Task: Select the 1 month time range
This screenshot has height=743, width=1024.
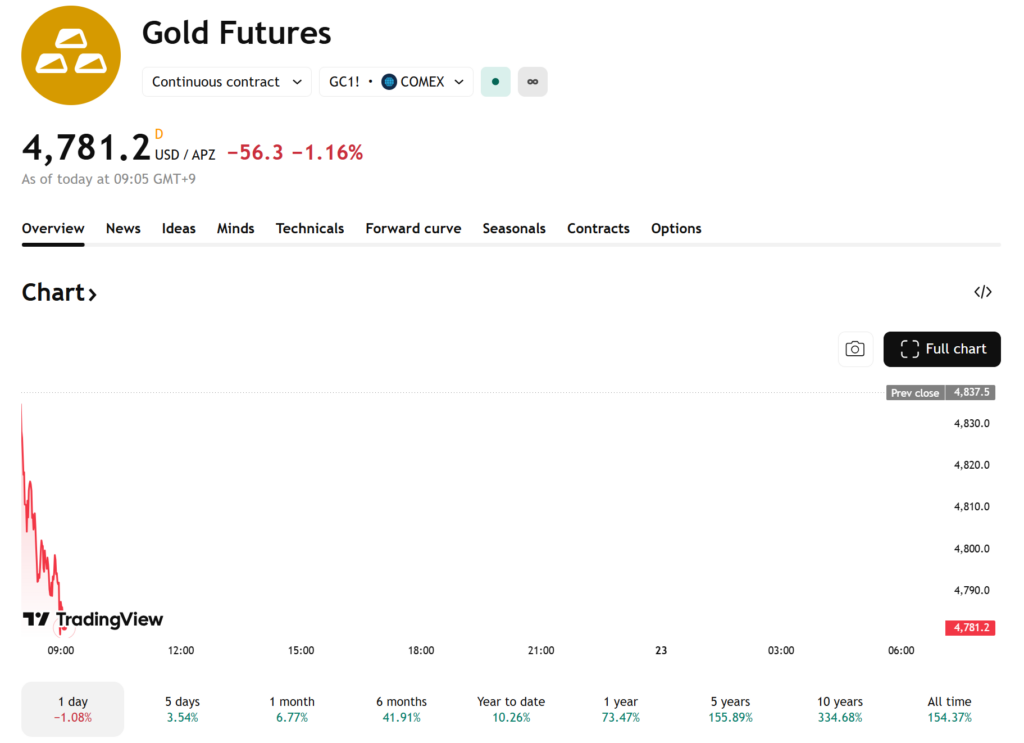Action: pyautogui.click(x=292, y=709)
